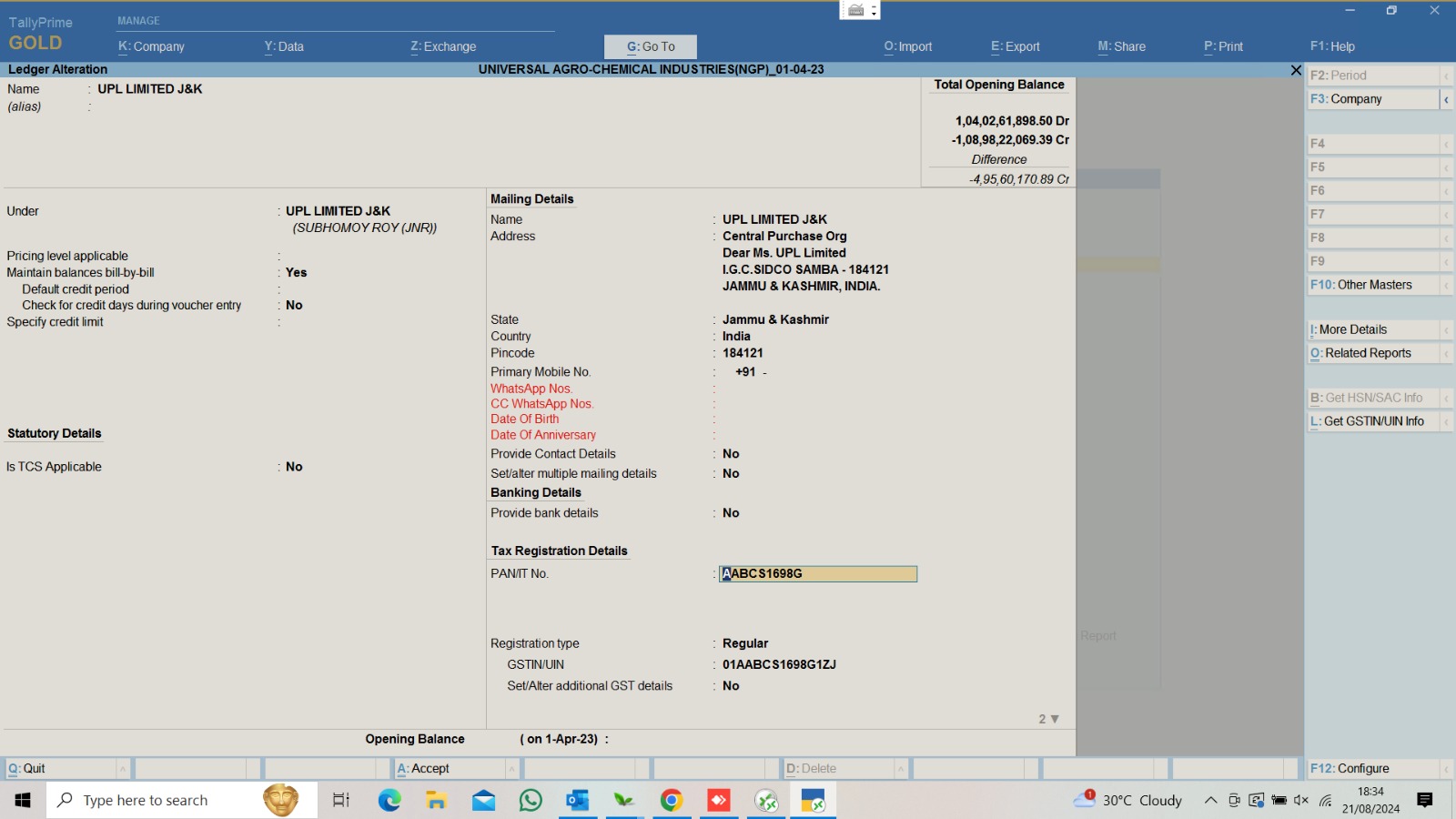Expand the F3 Company side arrow
1456x819 pixels.
click(x=1446, y=99)
